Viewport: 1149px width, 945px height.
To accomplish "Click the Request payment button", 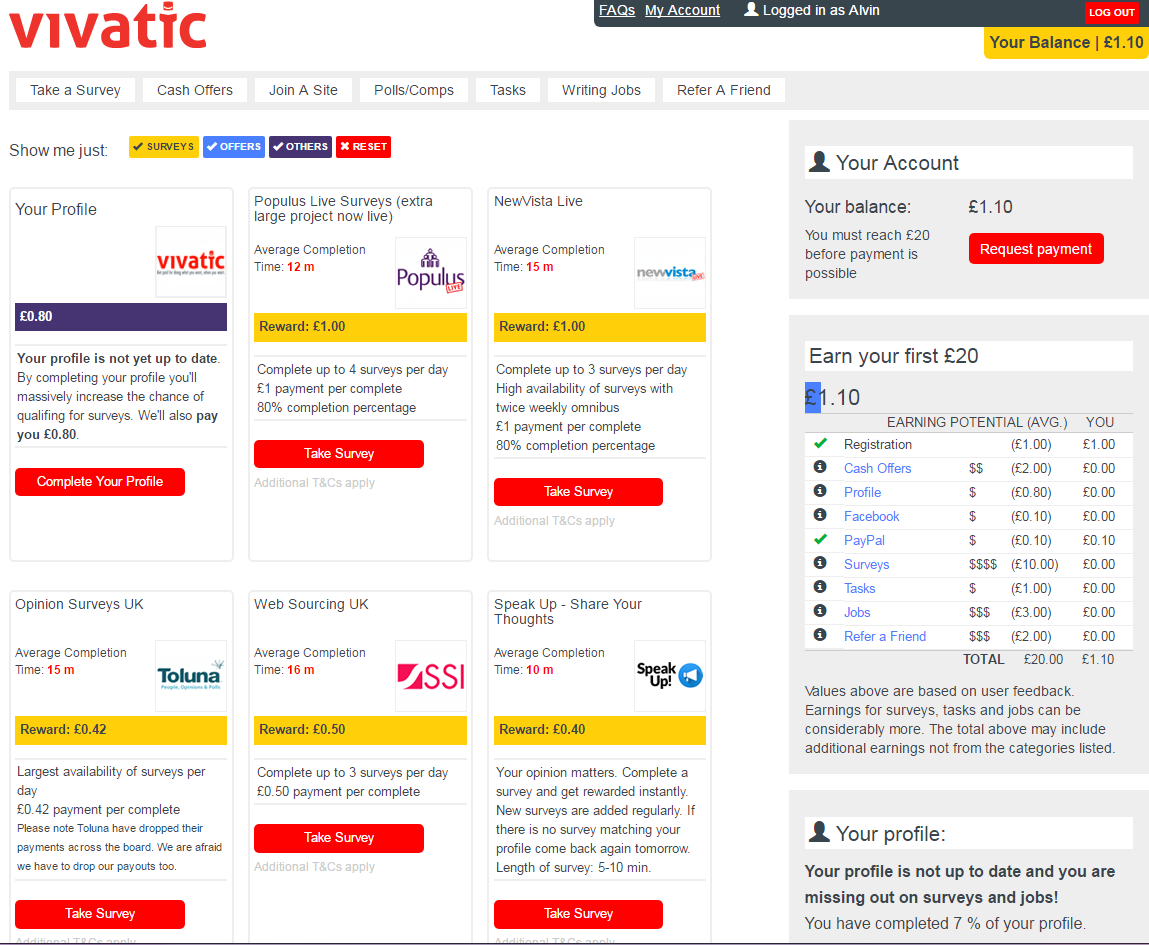I will (1036, 249).
